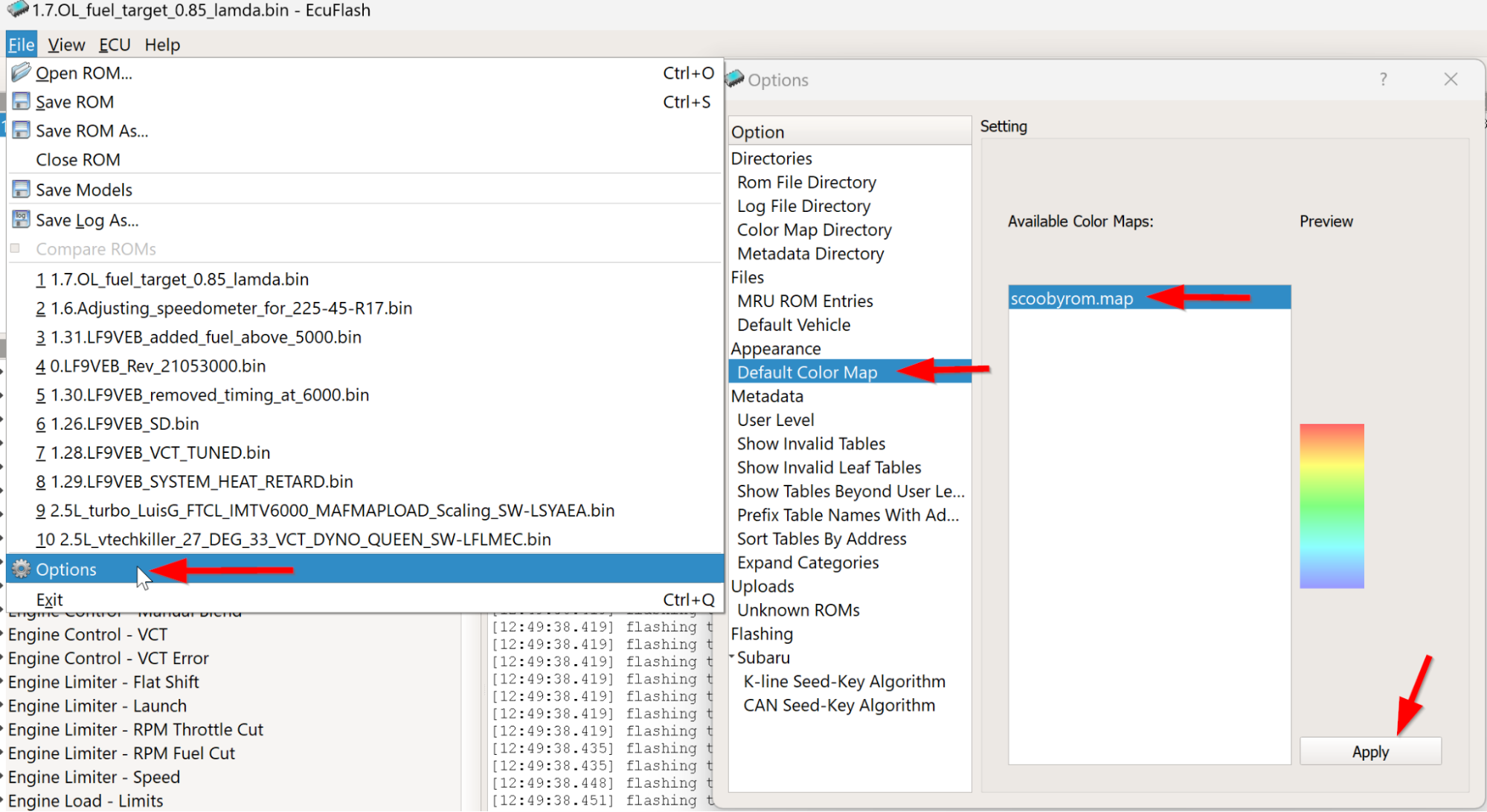Image resolution: width=1487 pixels, height=812 pixels.
Task: Open recent file 1.7.OL_fuel_target_0.85_lamda.bin
Action: [x=364, y=279]
